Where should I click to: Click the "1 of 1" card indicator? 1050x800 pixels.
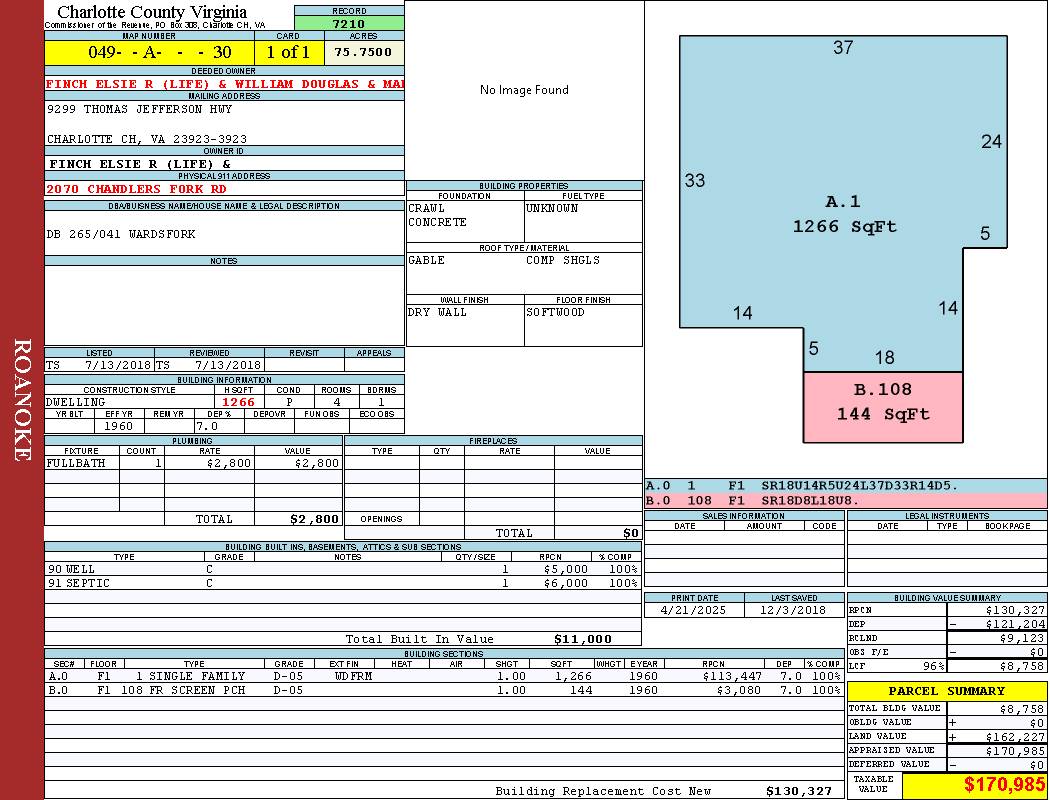pyautogui.click(x=288, y=52)
